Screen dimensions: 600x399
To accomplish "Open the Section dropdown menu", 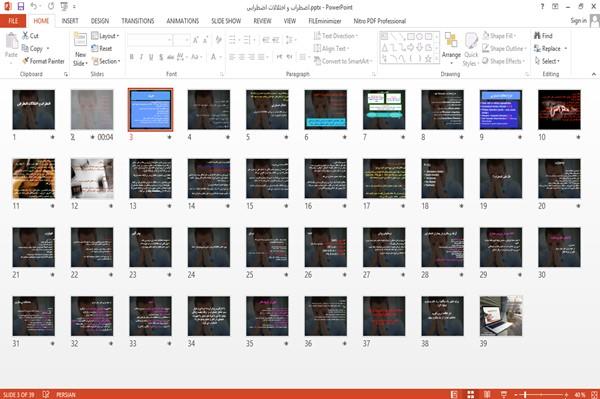I will coord(106,61).
